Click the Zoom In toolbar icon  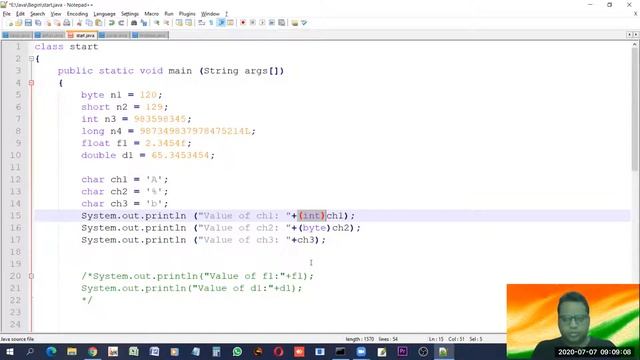(x=157, y=23)
